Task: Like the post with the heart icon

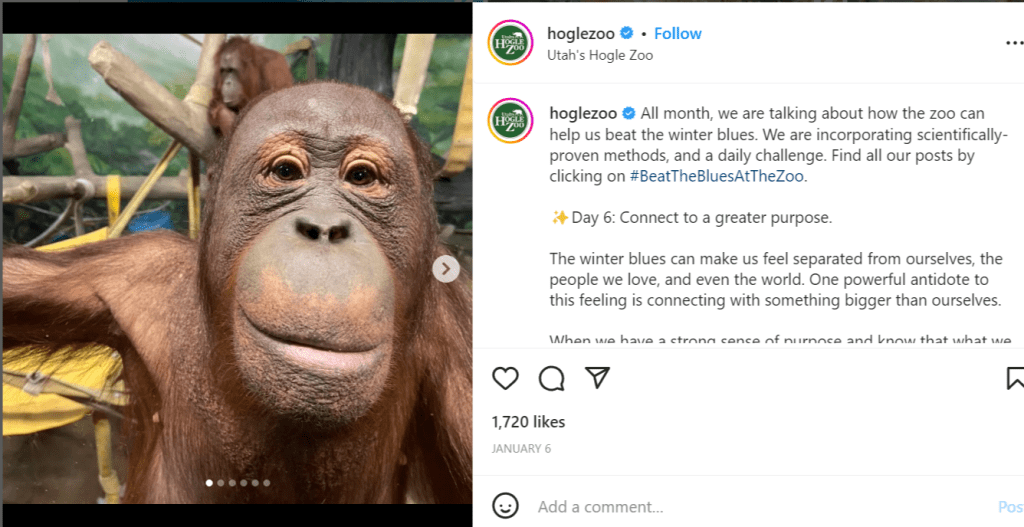Action: point(506,378)
